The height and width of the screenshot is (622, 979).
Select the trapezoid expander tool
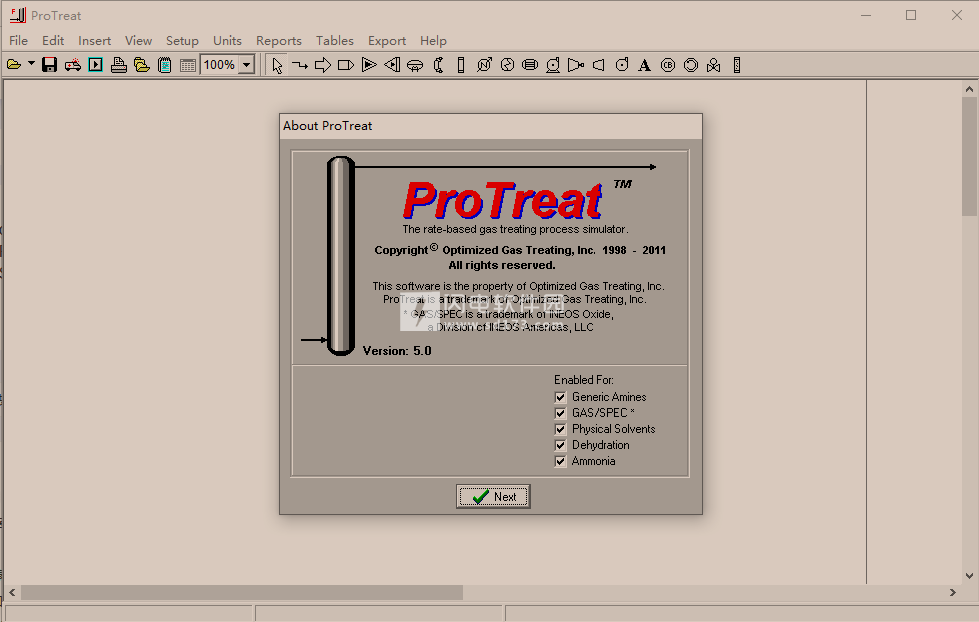[599, 65]
